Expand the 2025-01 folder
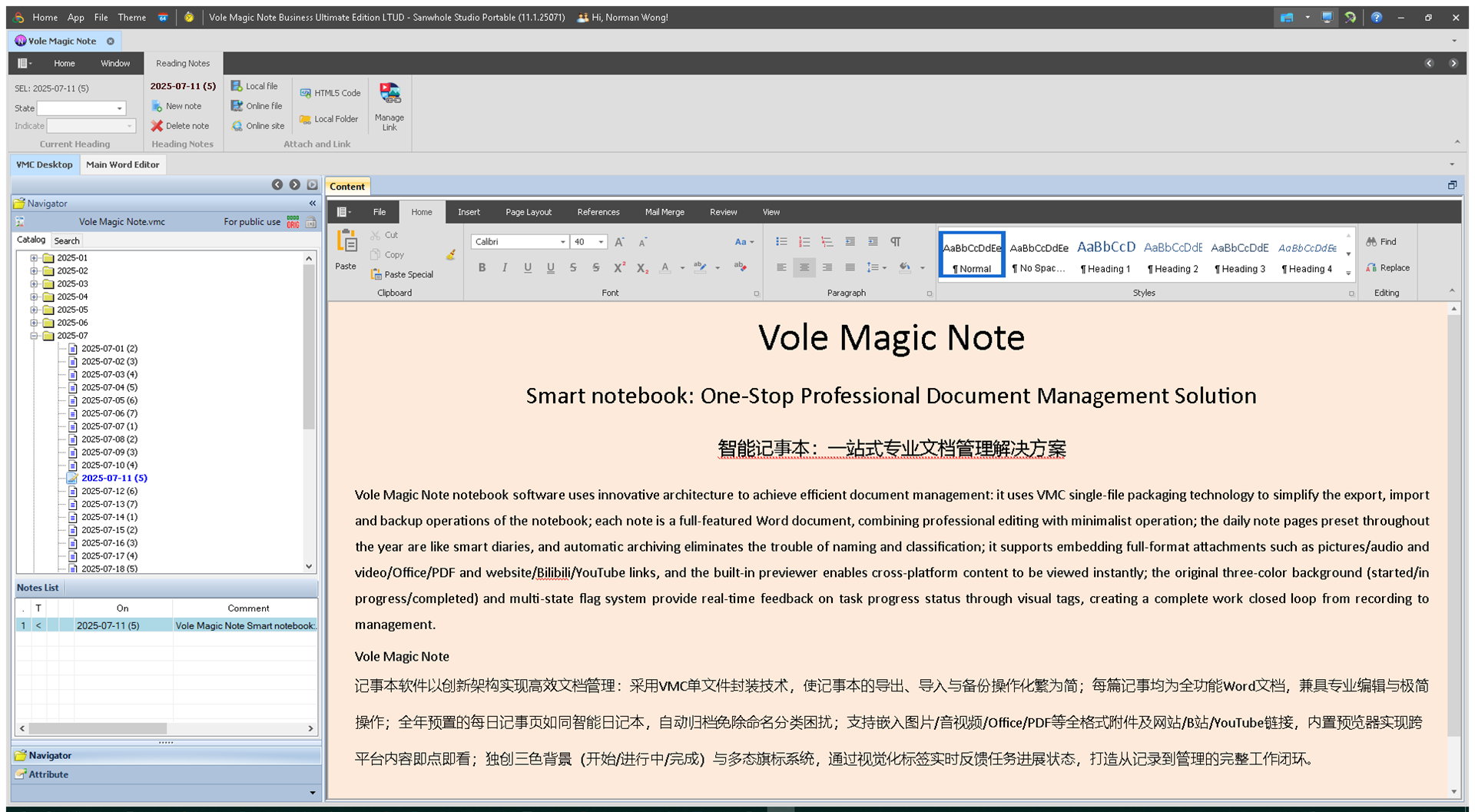 point(34,258)
